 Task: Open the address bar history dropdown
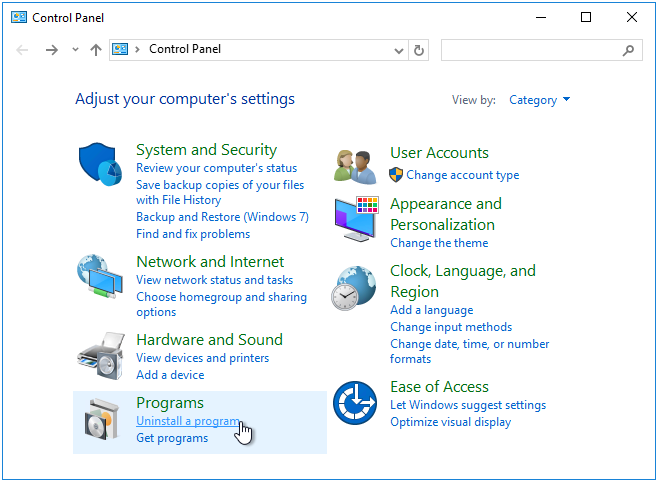[399, 49]
